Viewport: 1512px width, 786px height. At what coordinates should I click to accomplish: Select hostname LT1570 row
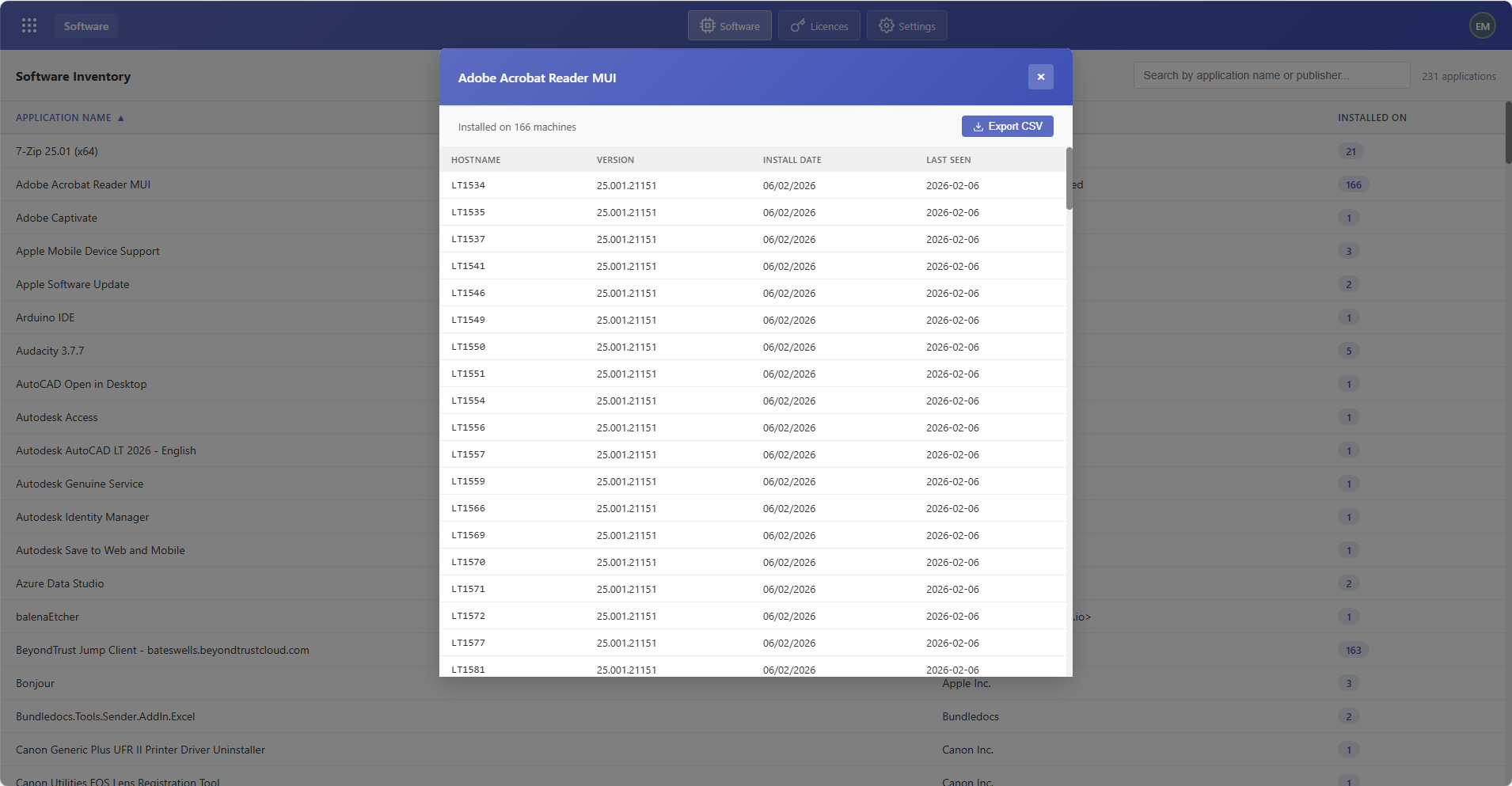(752, 562)
